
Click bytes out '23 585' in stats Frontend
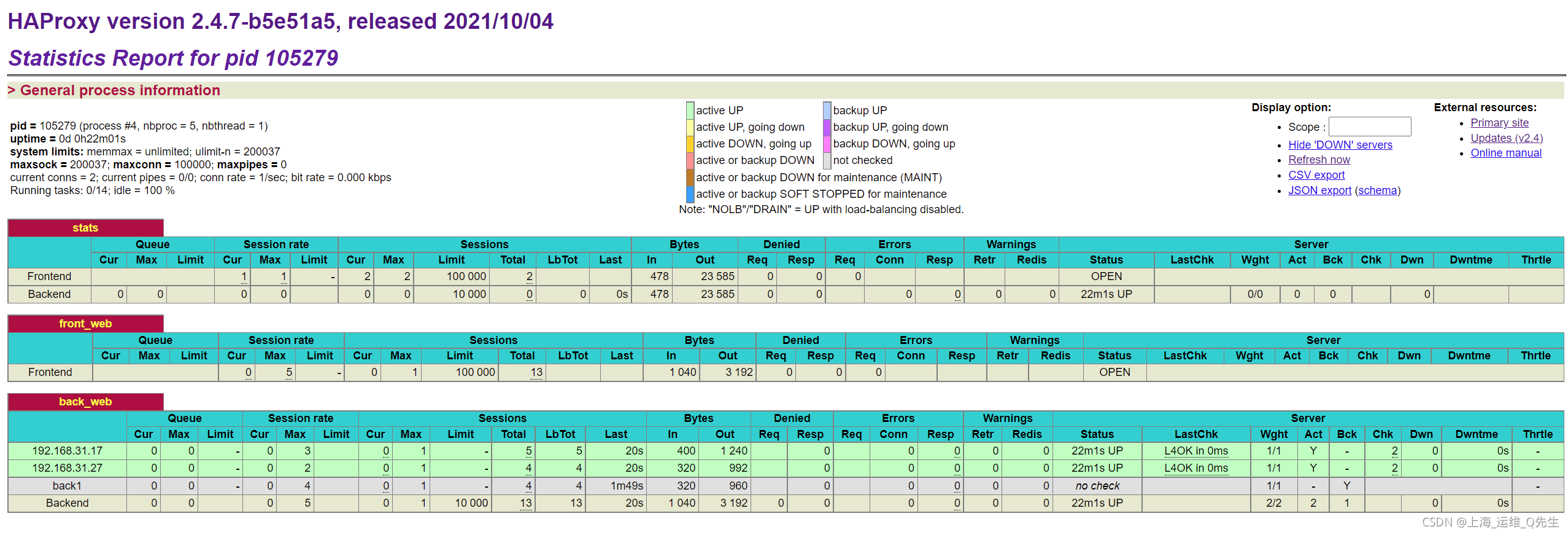pos(717,276)
